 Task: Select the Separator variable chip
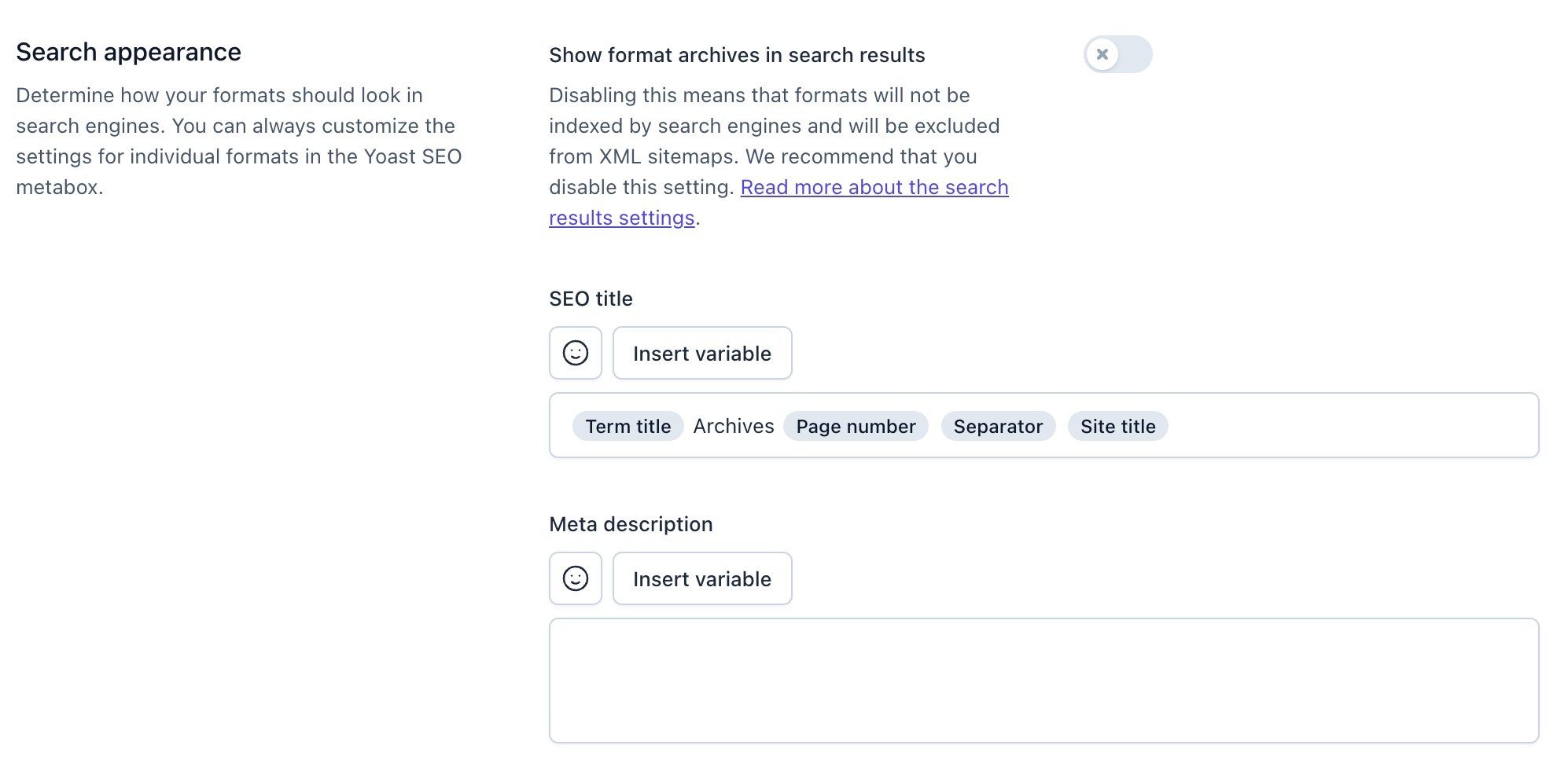click(x=998, y=426)
